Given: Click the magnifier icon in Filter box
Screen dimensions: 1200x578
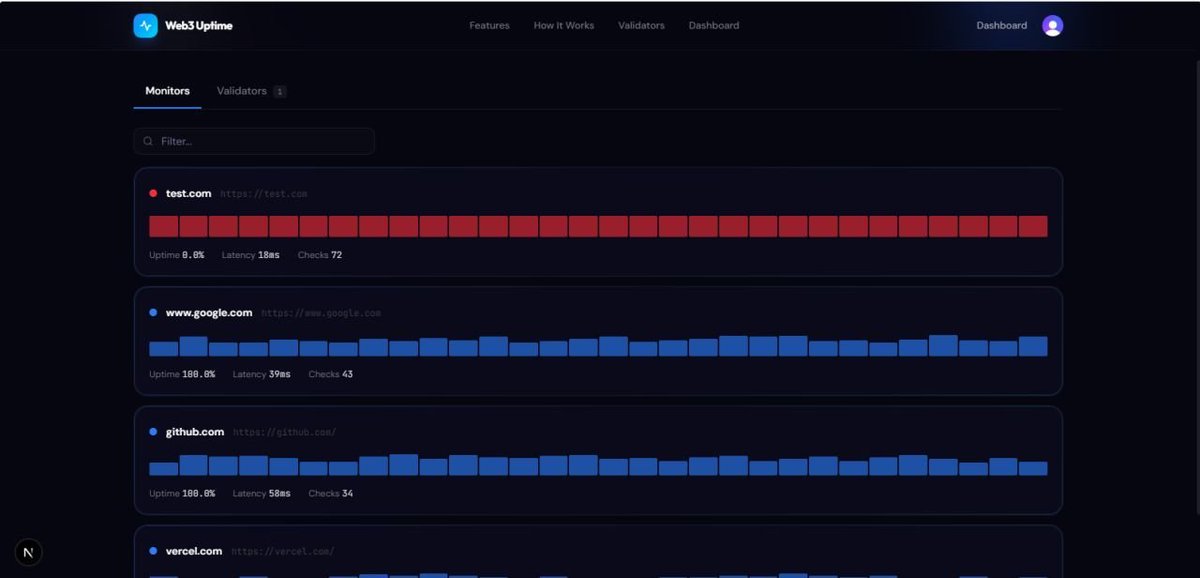Looking at the screenshot, I should tap(148, 142).
